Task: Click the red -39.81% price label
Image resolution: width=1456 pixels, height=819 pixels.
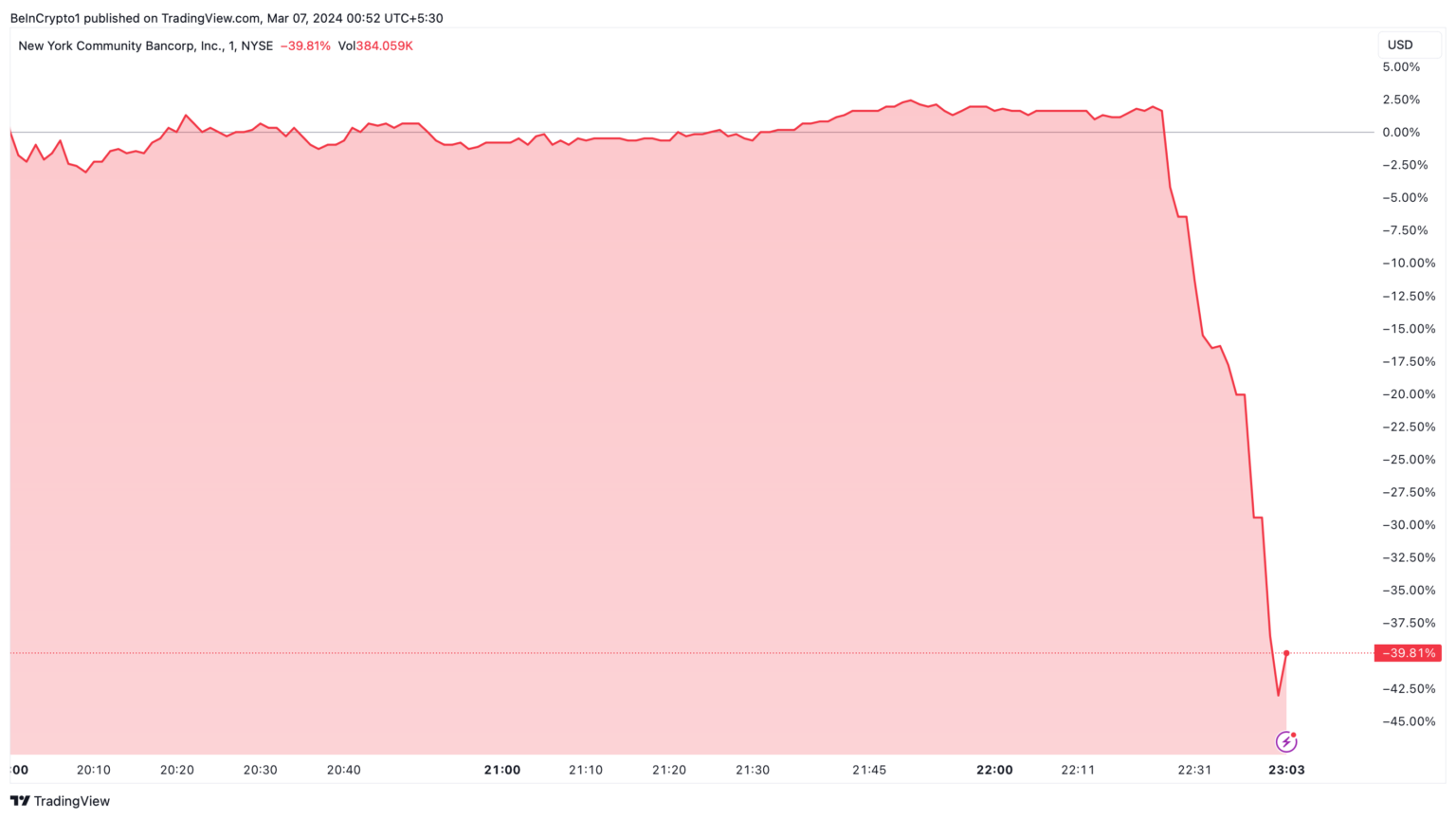Action: click(1408, 653)
